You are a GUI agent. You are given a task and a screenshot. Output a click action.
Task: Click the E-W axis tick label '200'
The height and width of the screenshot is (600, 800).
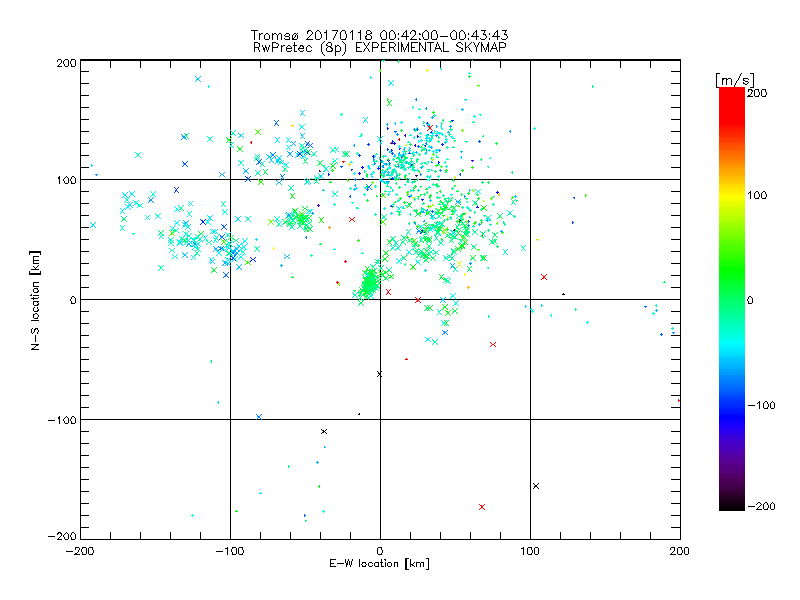pos(680,551)
